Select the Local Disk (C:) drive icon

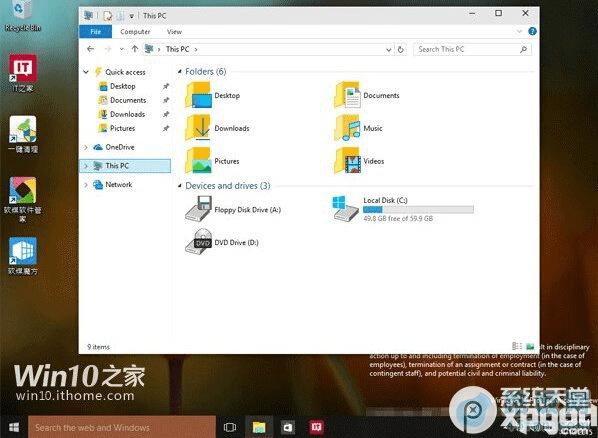[346, 209]
